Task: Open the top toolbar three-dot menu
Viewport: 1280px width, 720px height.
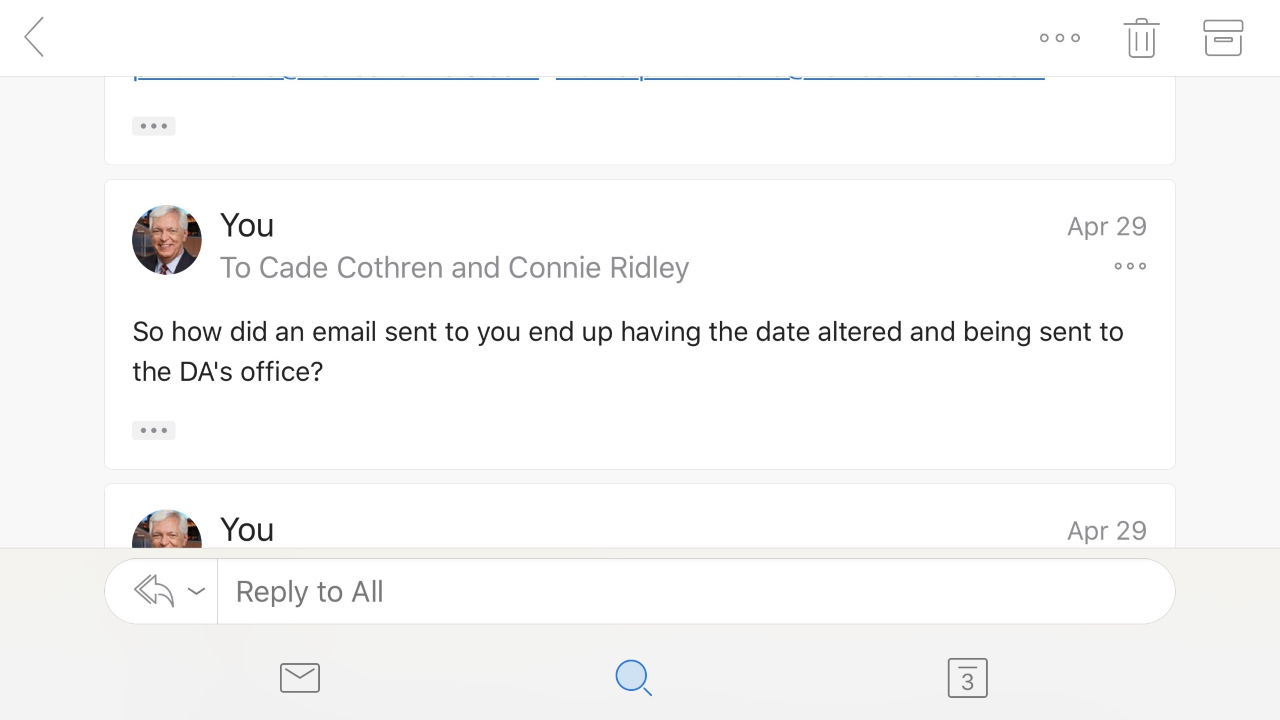Action: (x=1060, y=38)
